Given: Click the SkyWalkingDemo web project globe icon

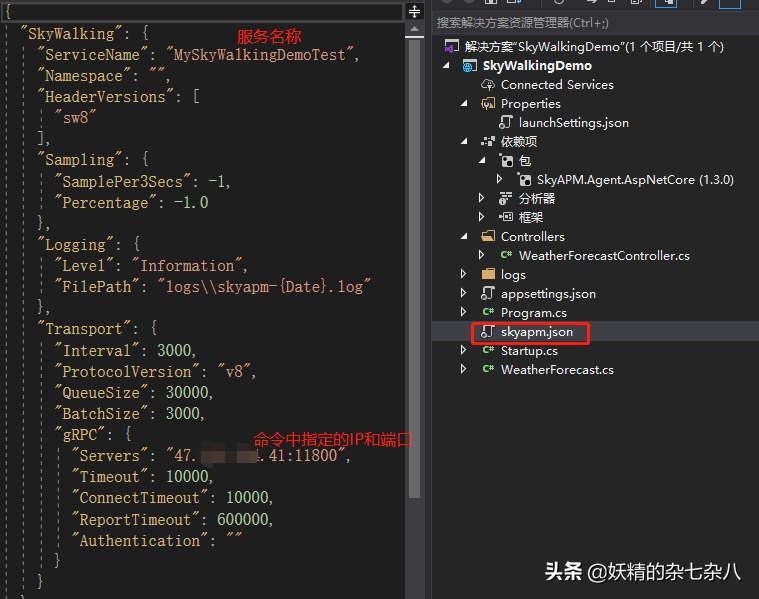Looking at the screenshot, I should pos(470,66).
